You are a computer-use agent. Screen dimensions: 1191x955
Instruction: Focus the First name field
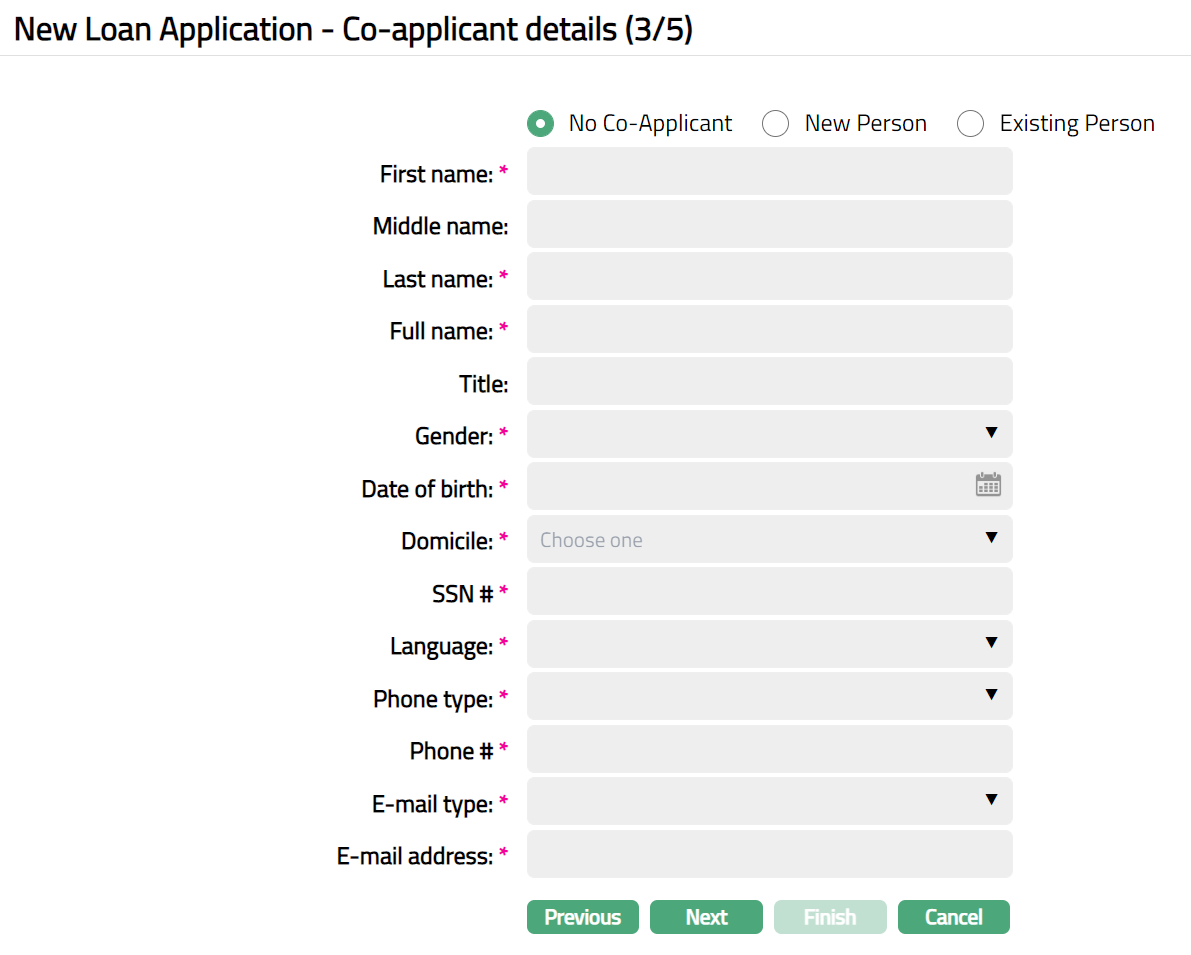tap(769, 172)
